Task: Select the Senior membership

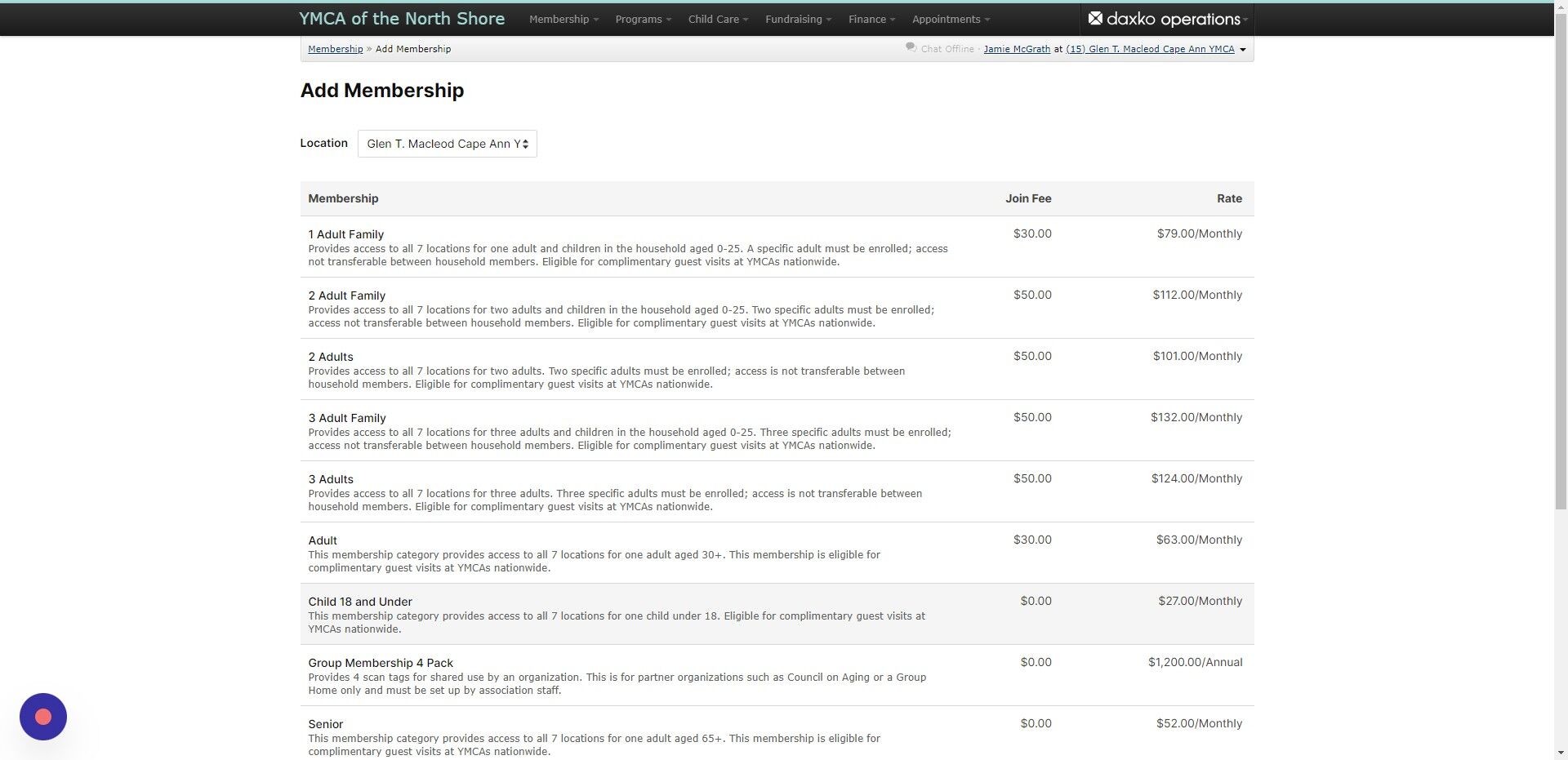Action: [325, 724]
